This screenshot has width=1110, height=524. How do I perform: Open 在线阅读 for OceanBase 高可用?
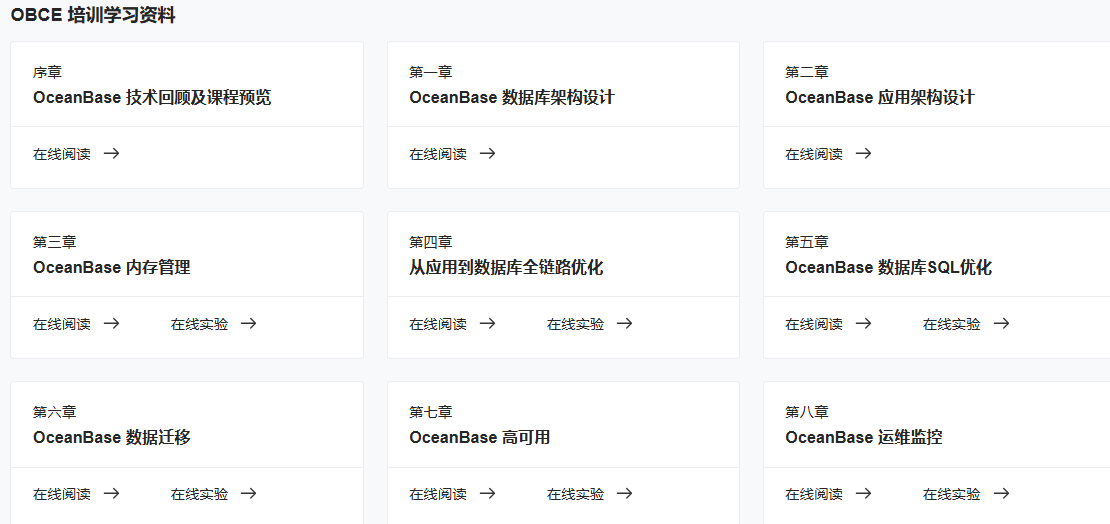438,494
